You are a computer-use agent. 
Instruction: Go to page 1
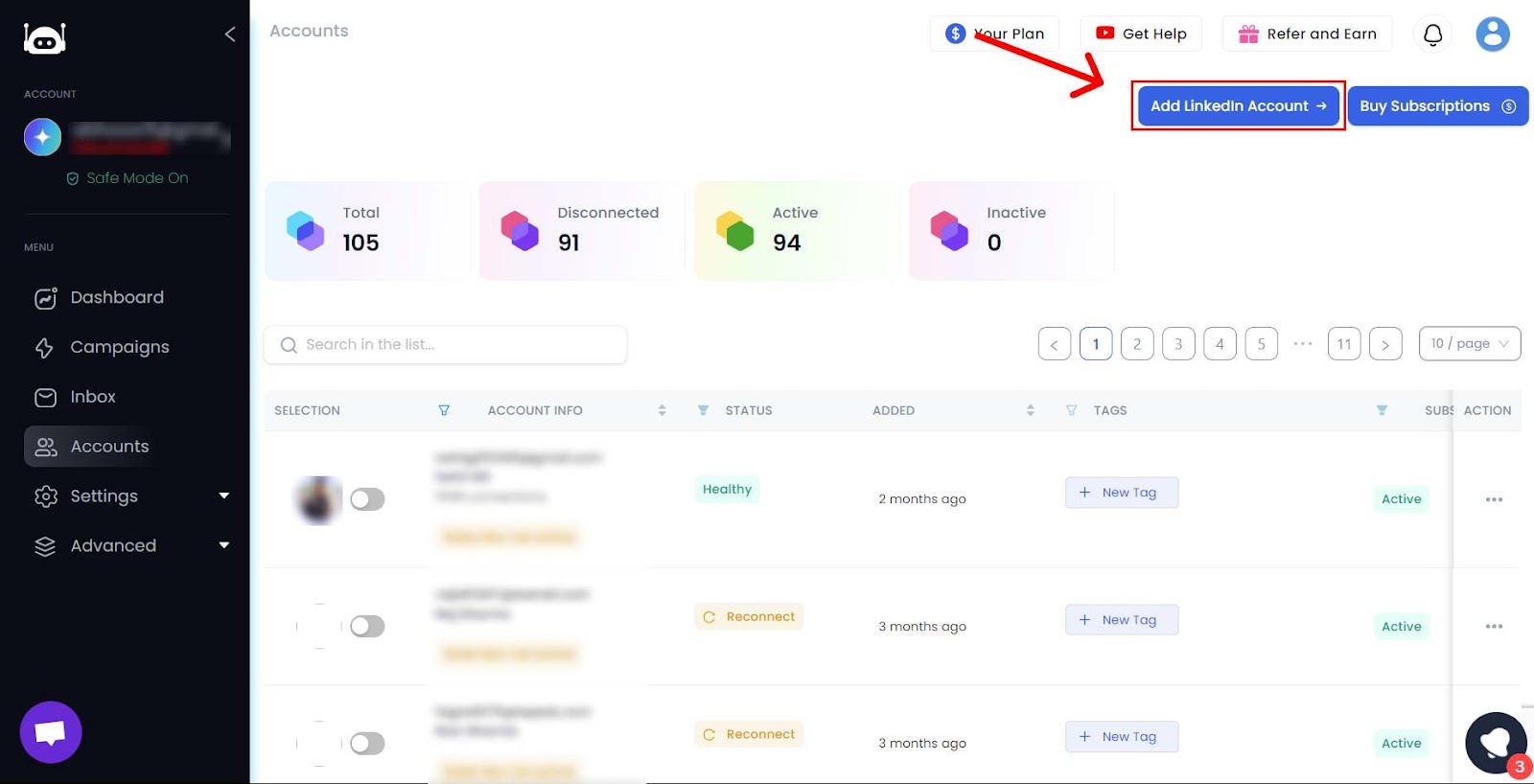tap(1096, 344)
